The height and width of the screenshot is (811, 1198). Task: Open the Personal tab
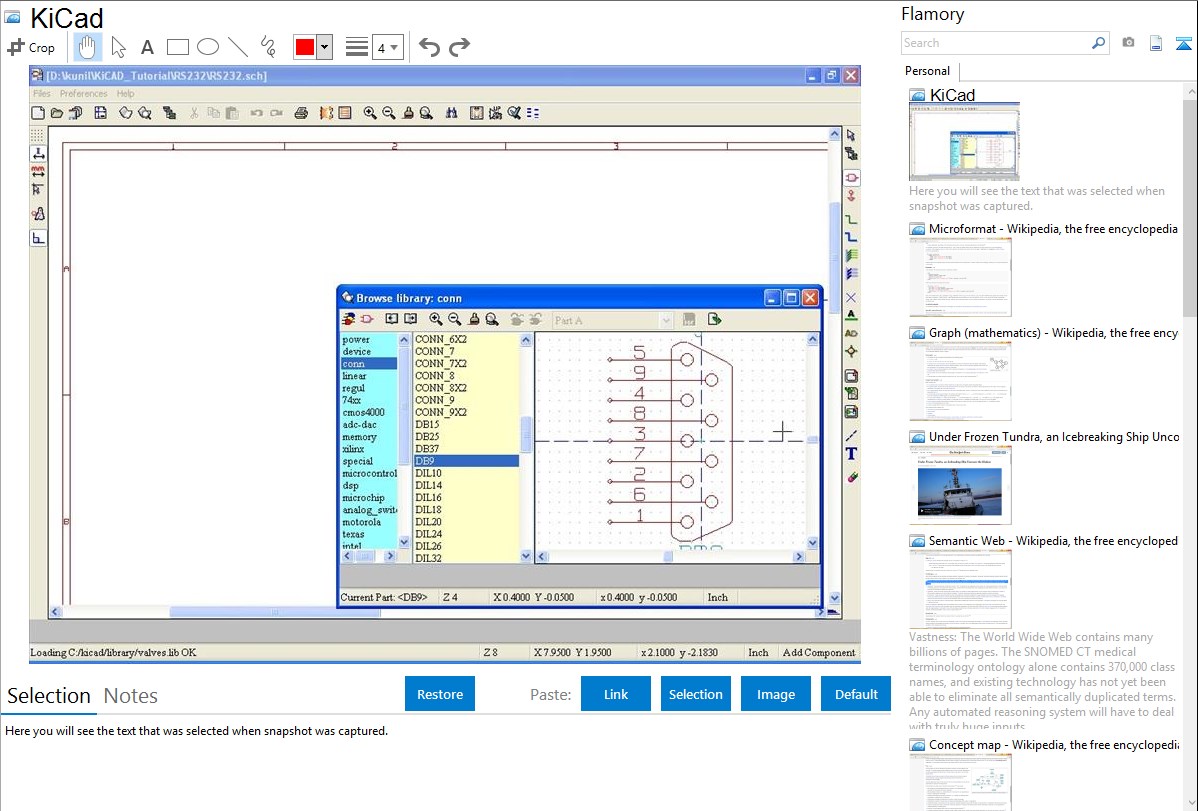(927, 71)
